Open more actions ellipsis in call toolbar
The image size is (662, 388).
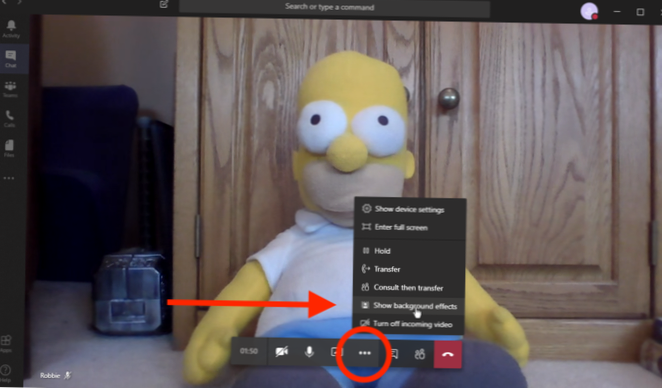(364, 353)
